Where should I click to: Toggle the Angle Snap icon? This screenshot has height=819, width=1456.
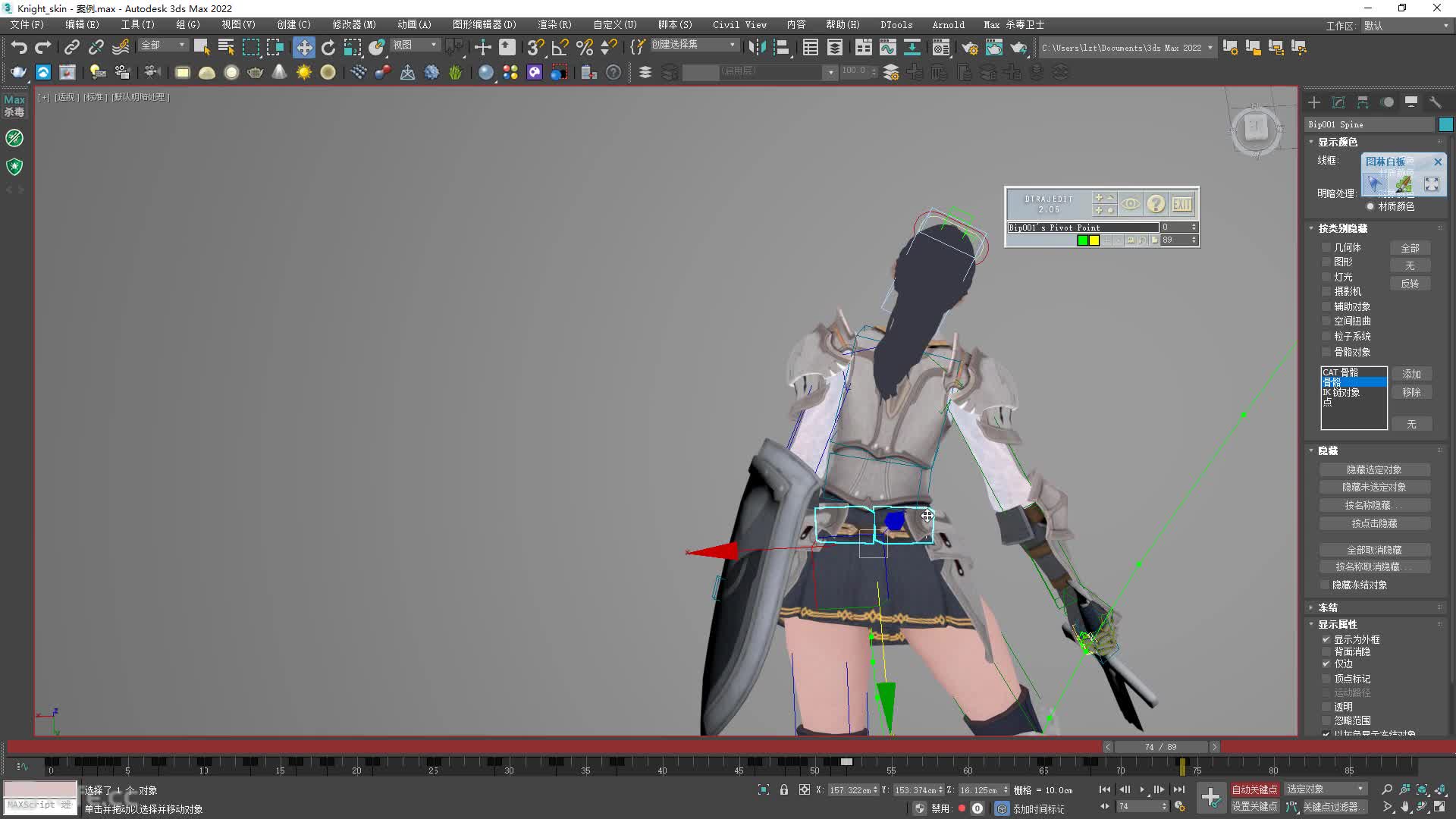(560, 47)
